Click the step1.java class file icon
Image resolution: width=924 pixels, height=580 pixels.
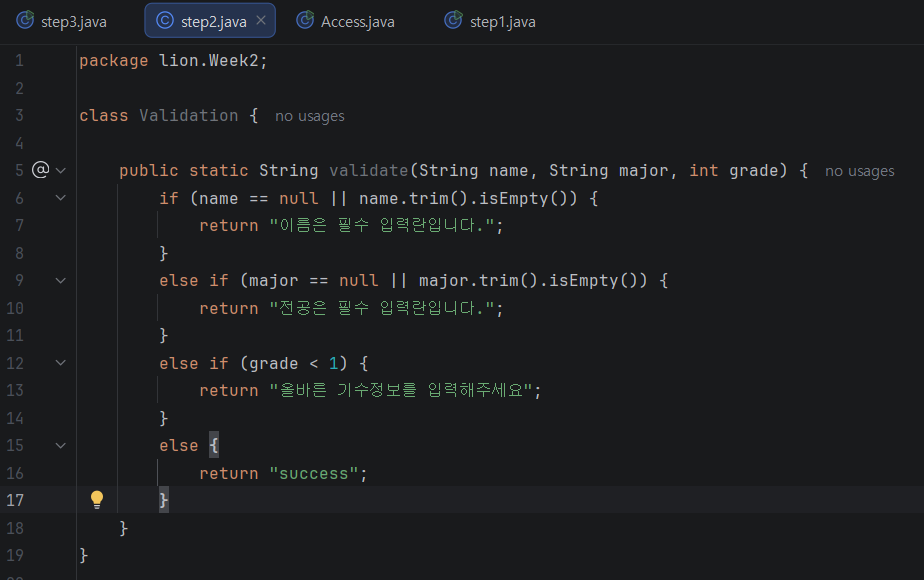453,21
